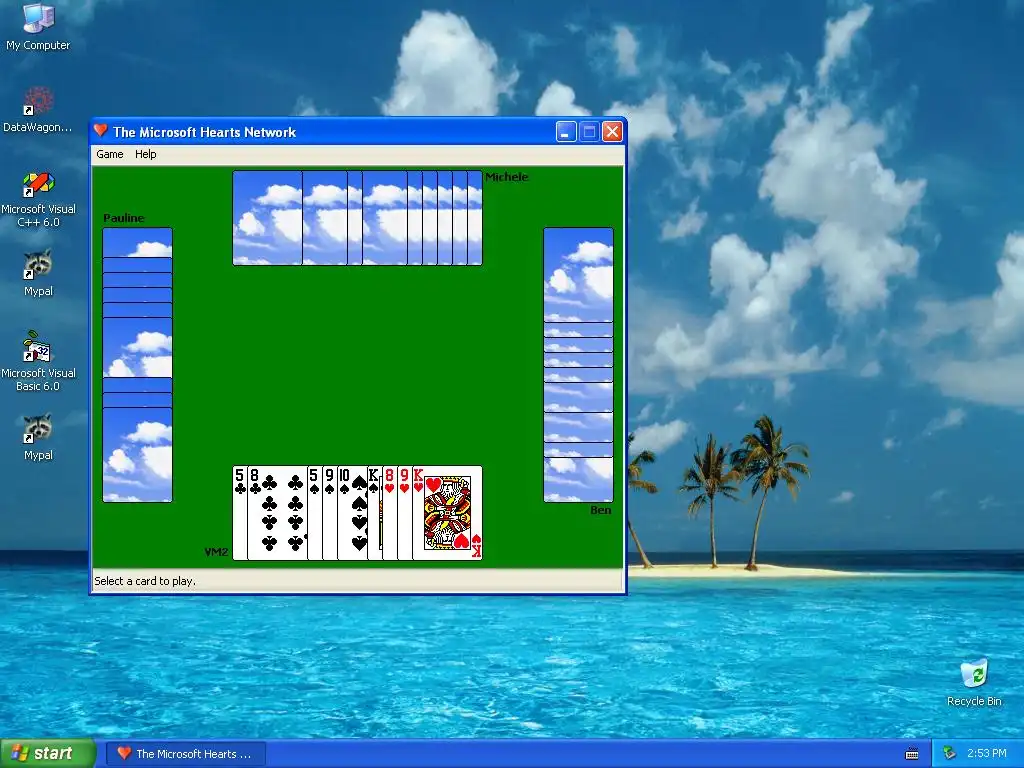Image resolution: width=1024 pixels, height=768 pixels.
Task: Click the 2:53 PM taskbar clock
Action: point(986,754)
